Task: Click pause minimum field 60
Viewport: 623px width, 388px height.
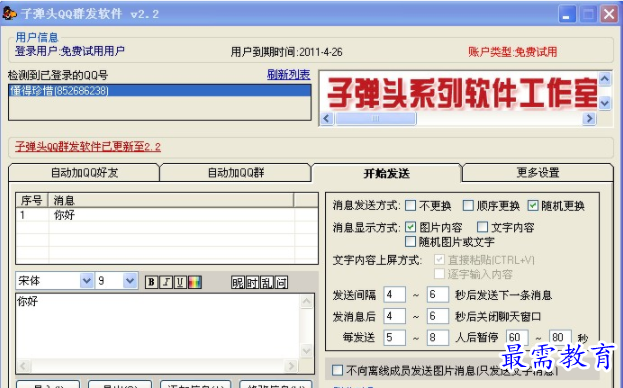Action: click(x=517, y=338)
